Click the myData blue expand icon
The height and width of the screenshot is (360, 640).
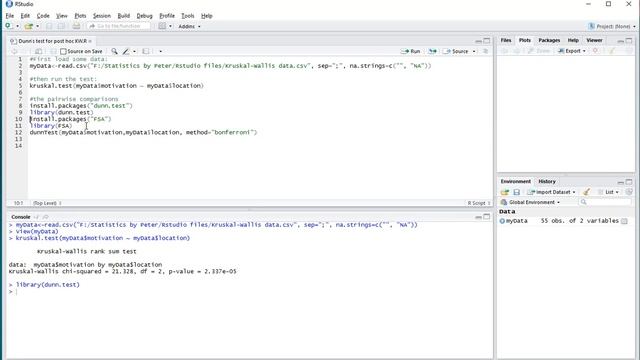point(502,221)
